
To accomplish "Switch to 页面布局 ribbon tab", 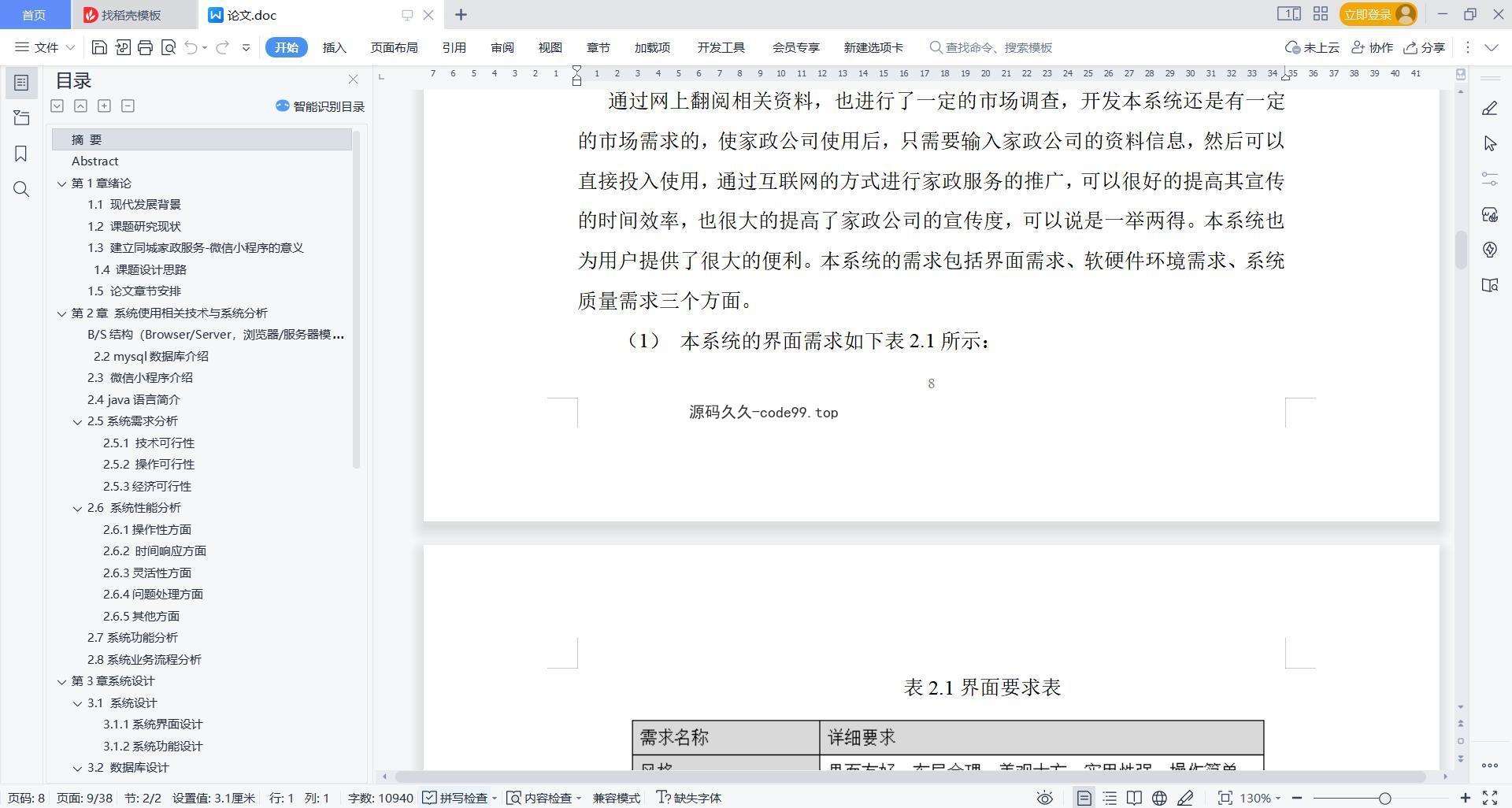I will click(394, 47).
